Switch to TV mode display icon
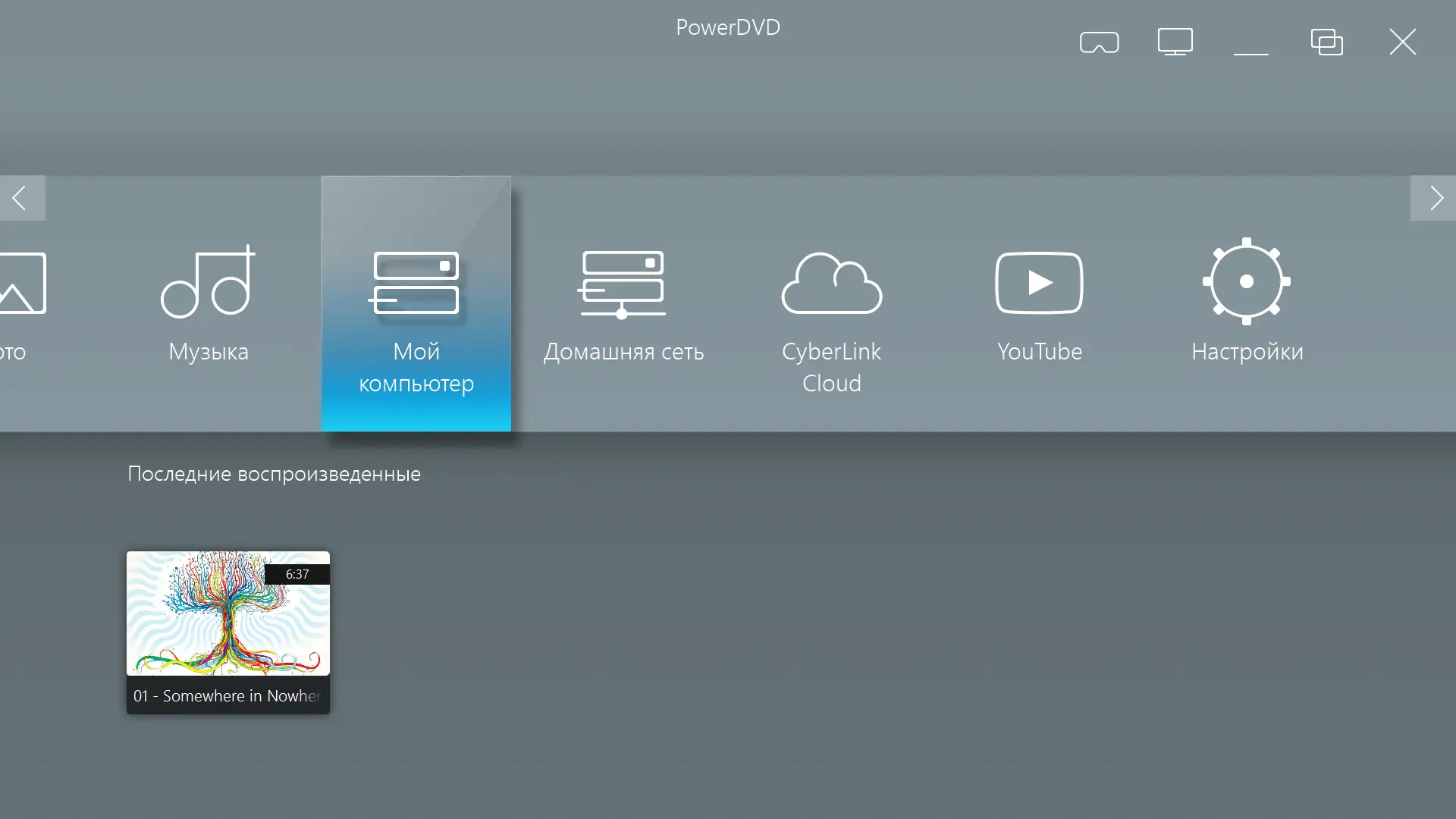Screen dimensions: 1456x819 1175,42
